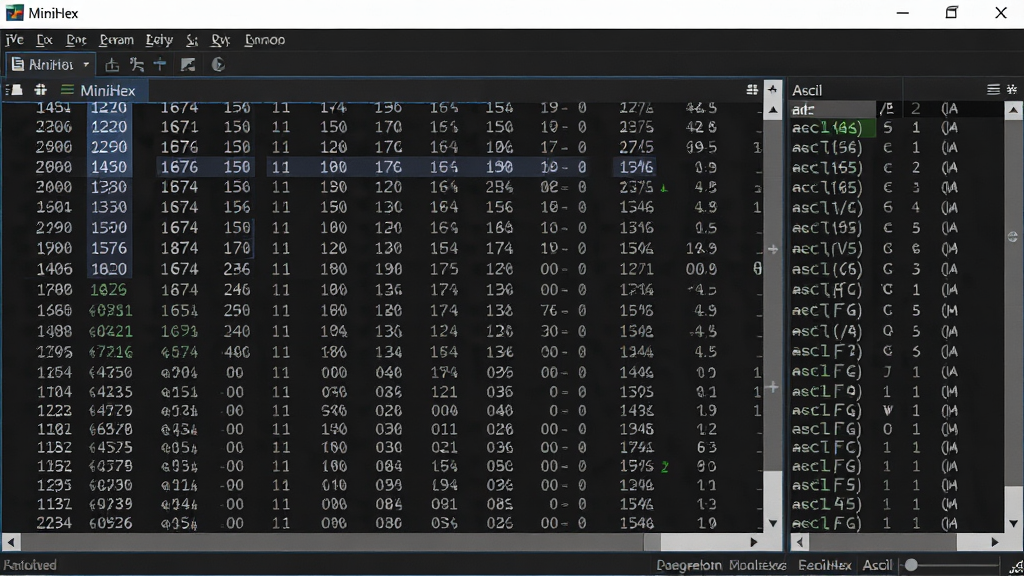Click the icon right of the Ascii panel hamburger
1024x576 pixels.
[x=1012, y=89]
